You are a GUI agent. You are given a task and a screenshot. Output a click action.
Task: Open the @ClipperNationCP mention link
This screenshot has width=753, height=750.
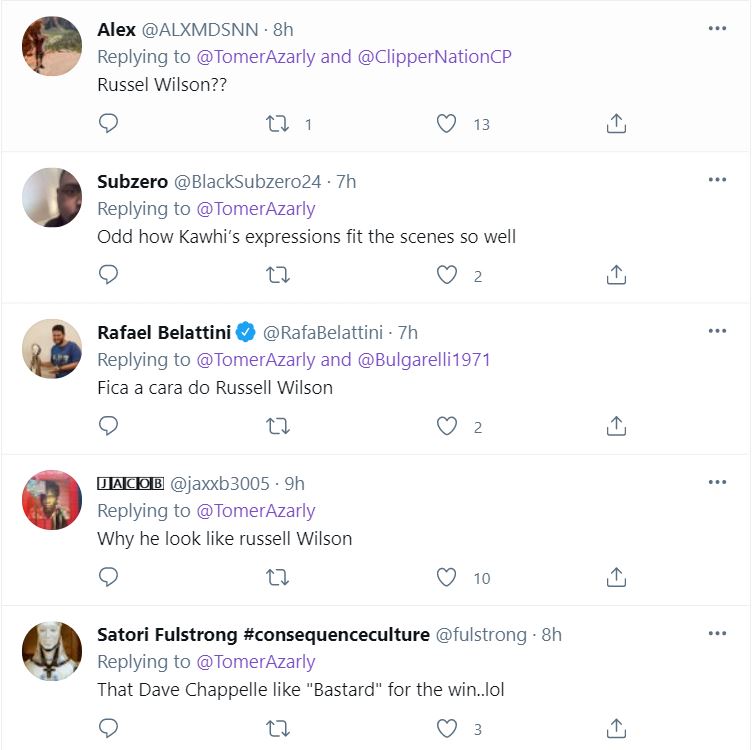434,57
